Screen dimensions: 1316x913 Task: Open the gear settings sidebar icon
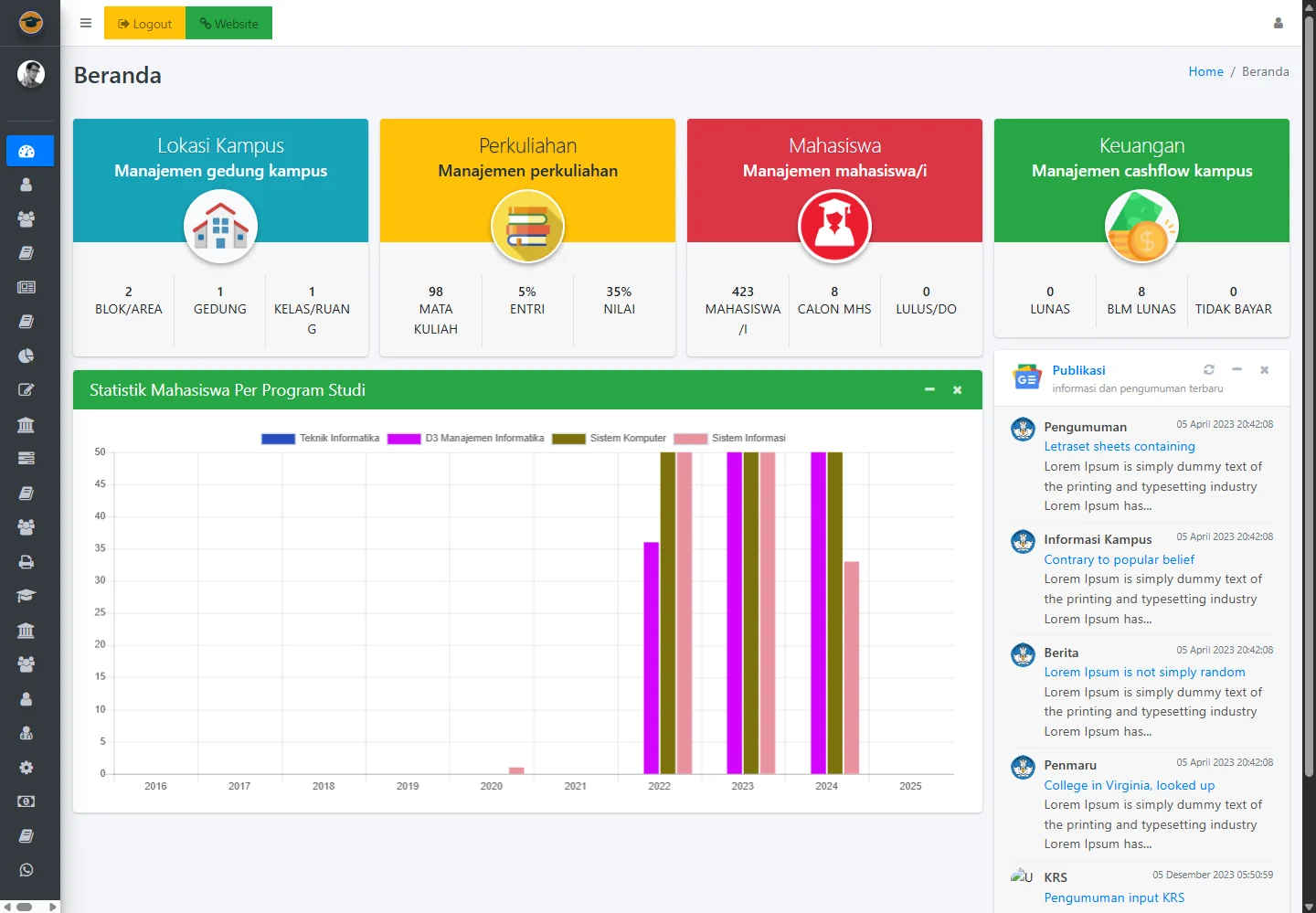pyautogui.click(x=26, y=768)
